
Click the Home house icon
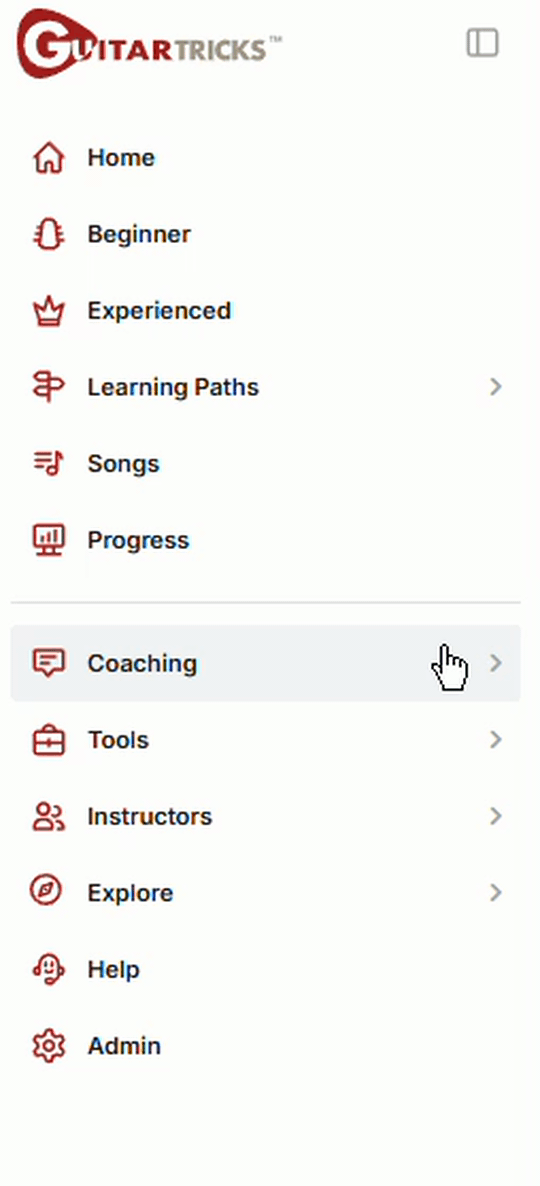click(48, 157)
